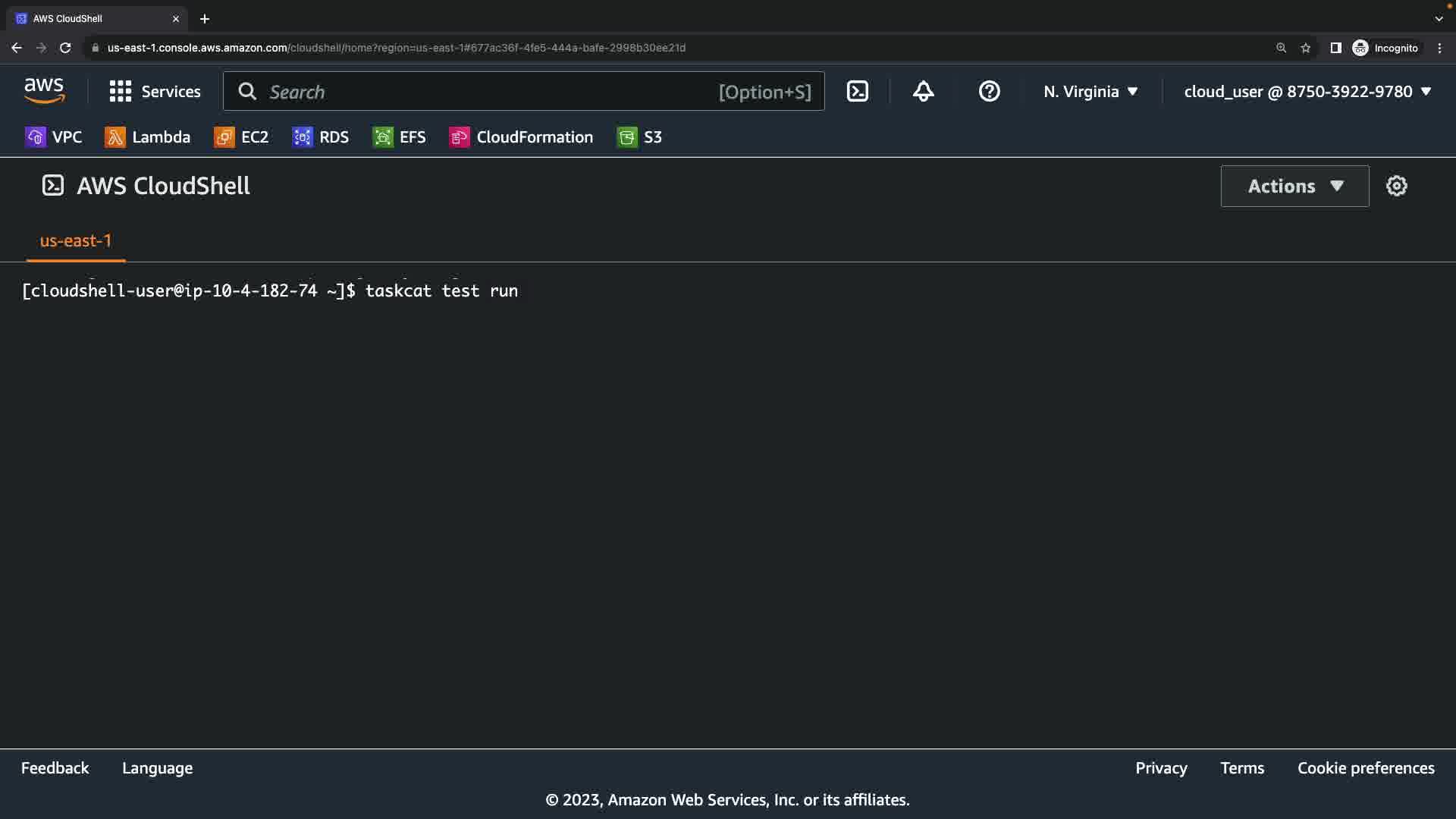Open the Services grid menu
The width and height of the screenshot is (1456, 819).
tap(155, 92)
